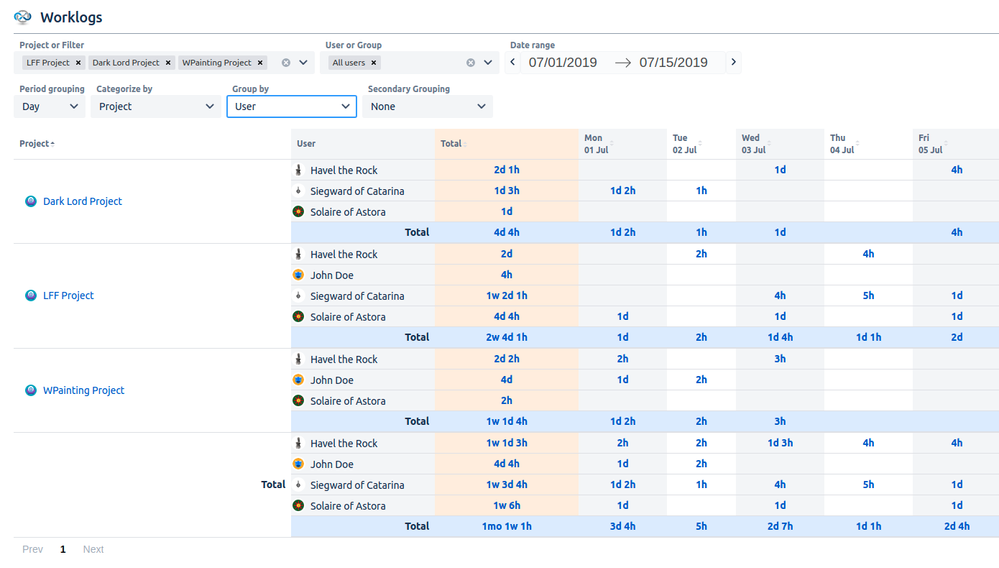999x568 pixels.
Task: Open the WPainting Project link
Action: click(x=83, y=390)
